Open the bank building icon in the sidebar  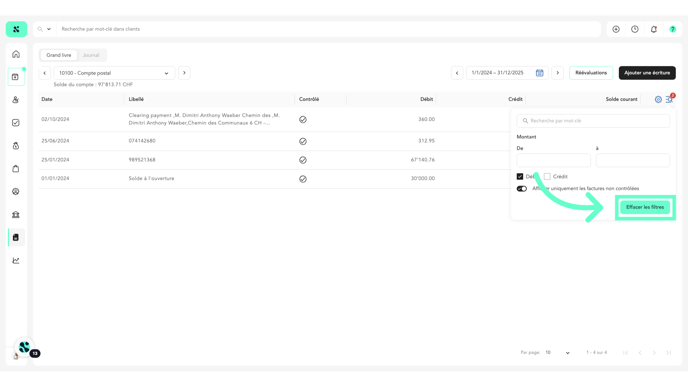pyautogui.click(x=16, y=215)
